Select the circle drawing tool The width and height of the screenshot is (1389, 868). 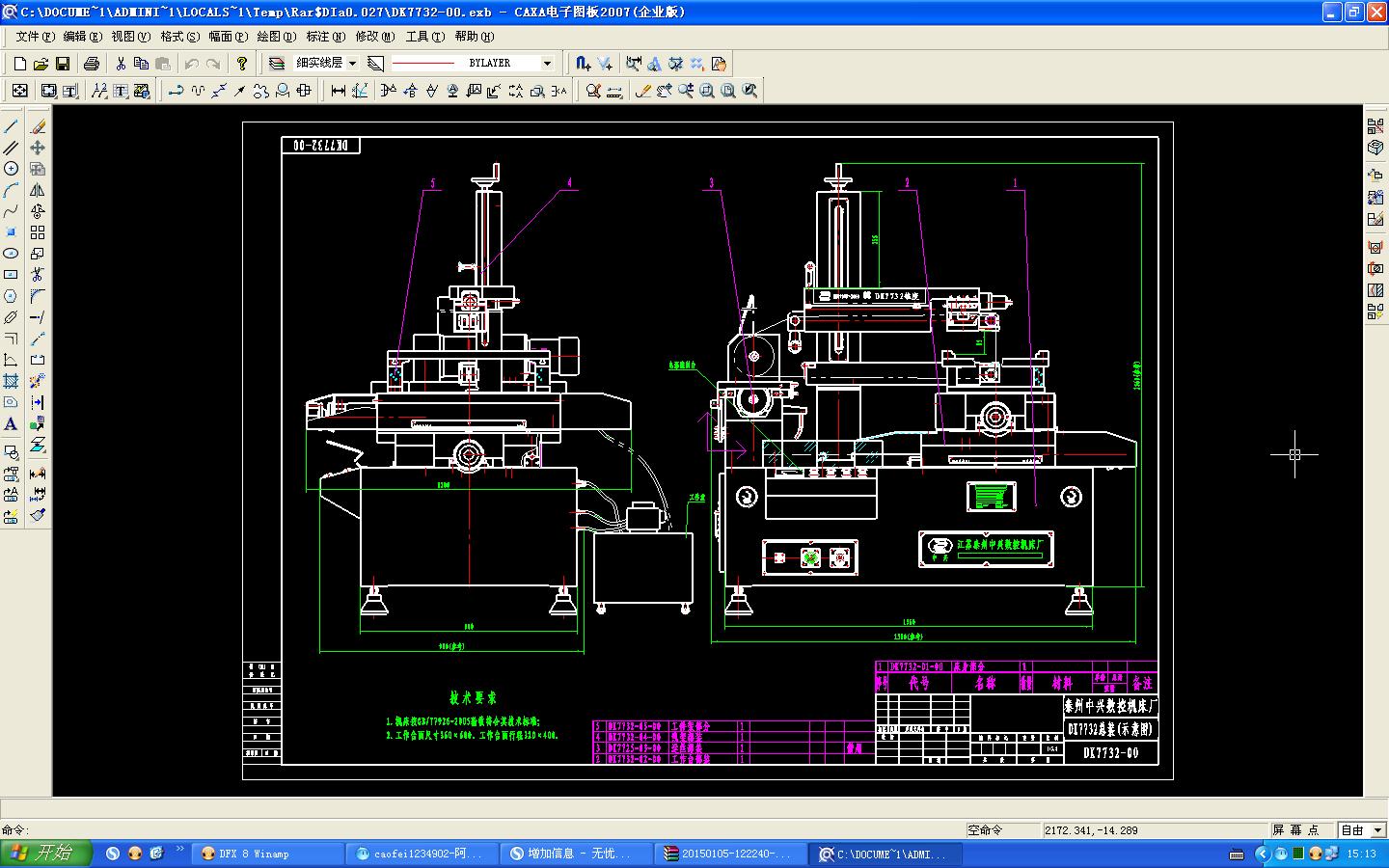point(11,169)
